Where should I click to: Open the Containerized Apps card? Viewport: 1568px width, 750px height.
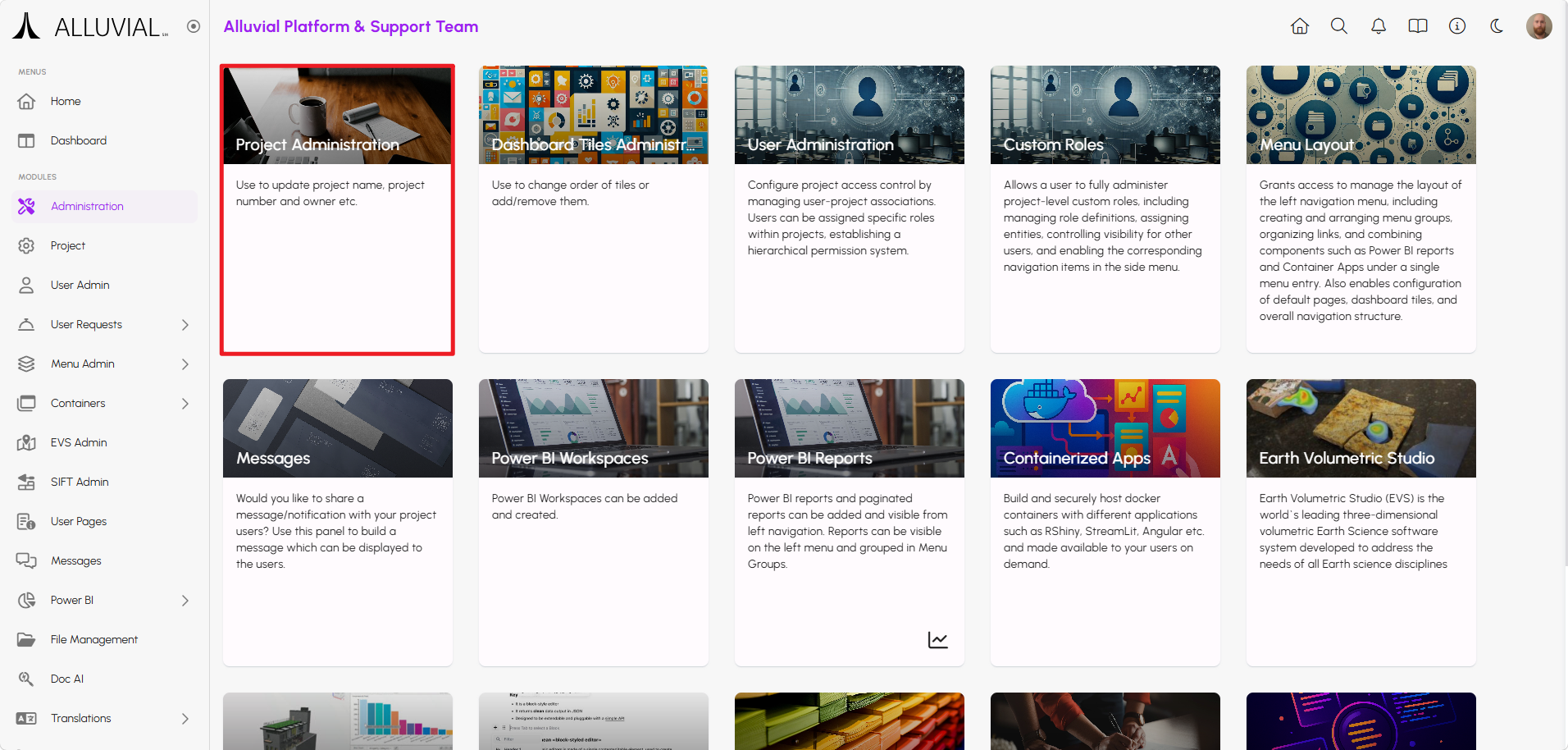click(x=1105, y=523)
